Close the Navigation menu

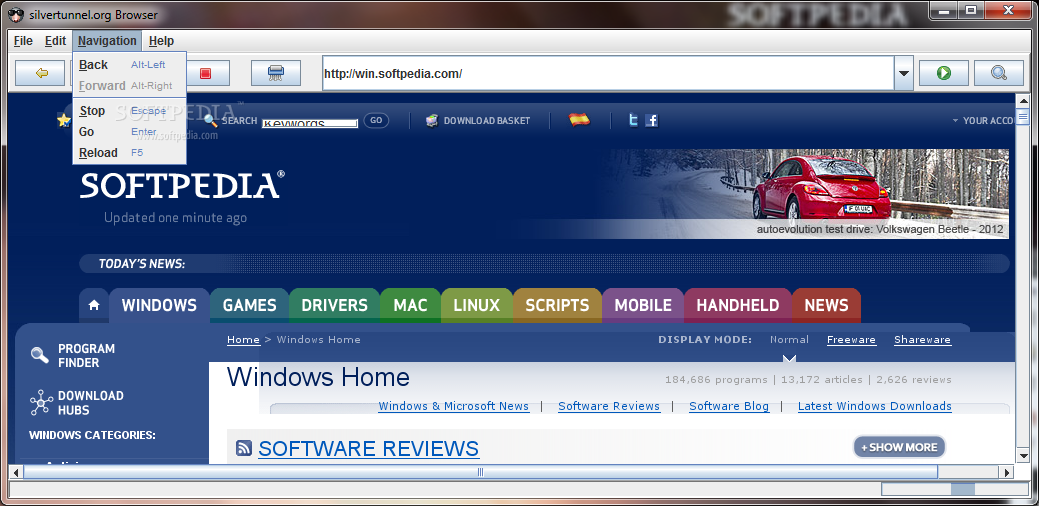tap(107, 41)
